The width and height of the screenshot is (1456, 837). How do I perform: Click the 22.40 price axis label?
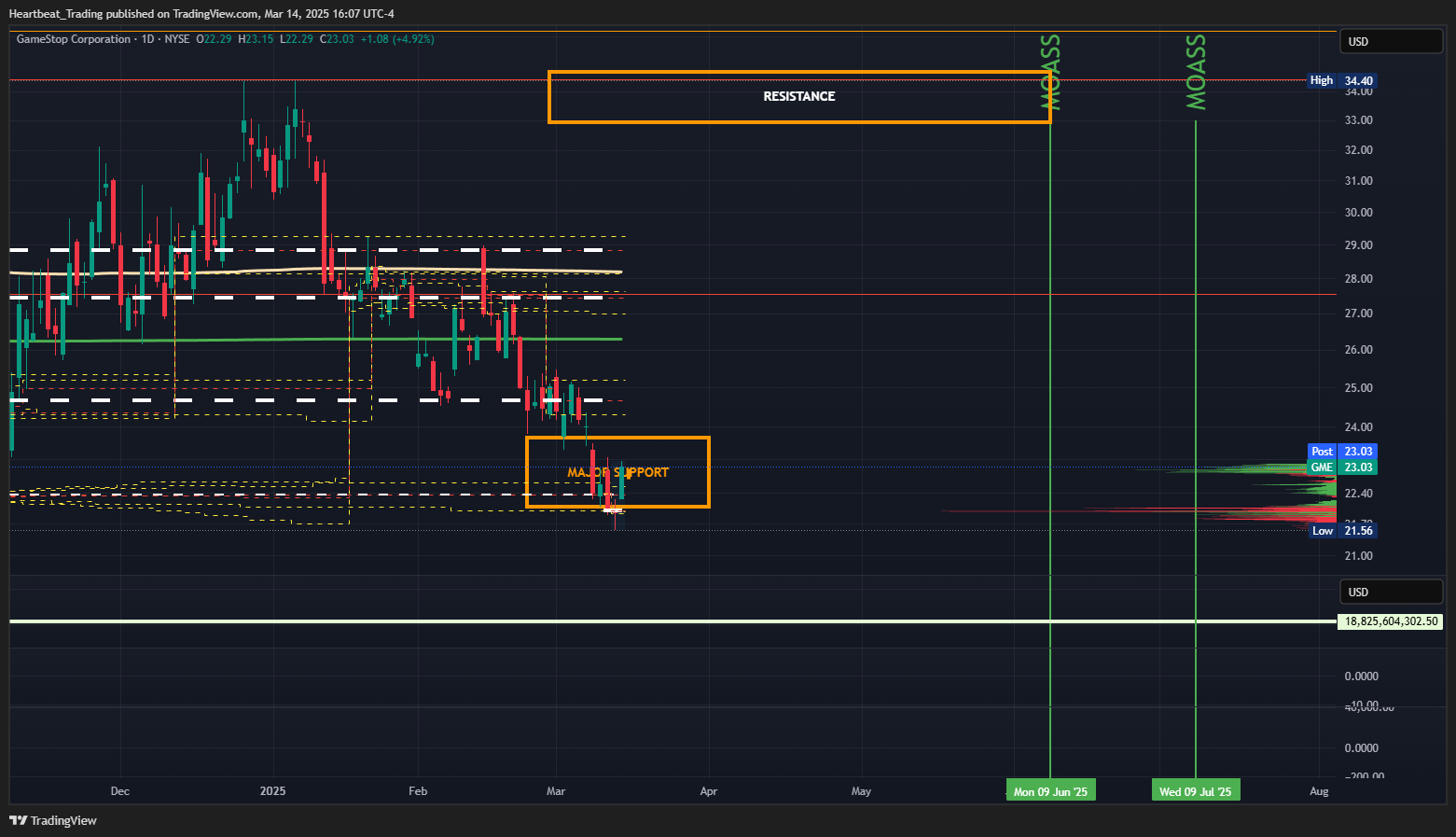[1359, 493]
